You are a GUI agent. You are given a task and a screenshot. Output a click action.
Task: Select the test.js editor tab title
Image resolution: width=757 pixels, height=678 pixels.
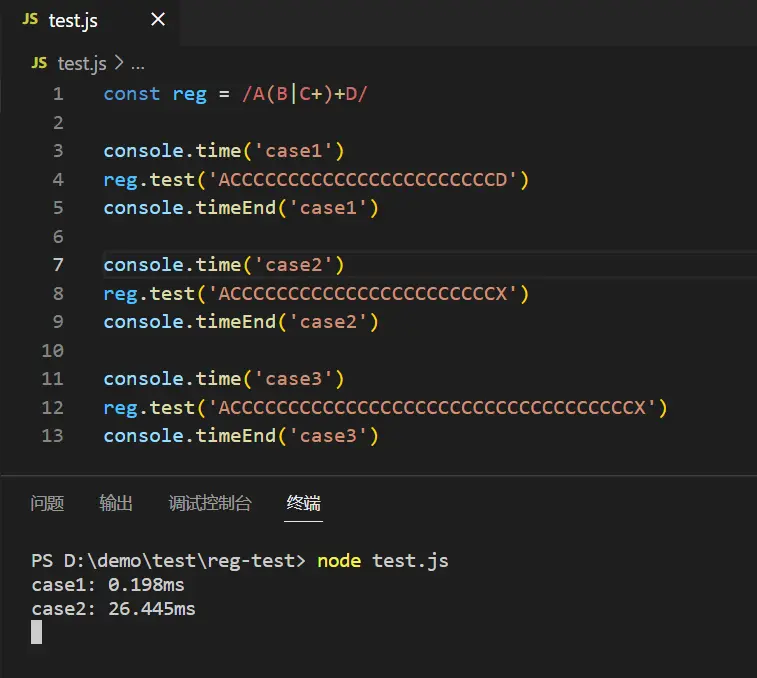tap(73, 20)
